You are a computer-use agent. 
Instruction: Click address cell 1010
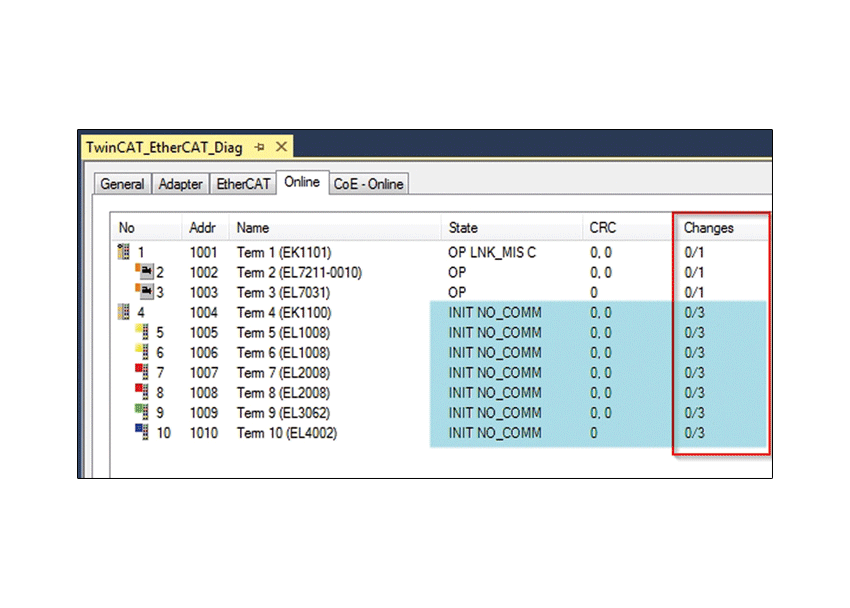click(203, 433)
